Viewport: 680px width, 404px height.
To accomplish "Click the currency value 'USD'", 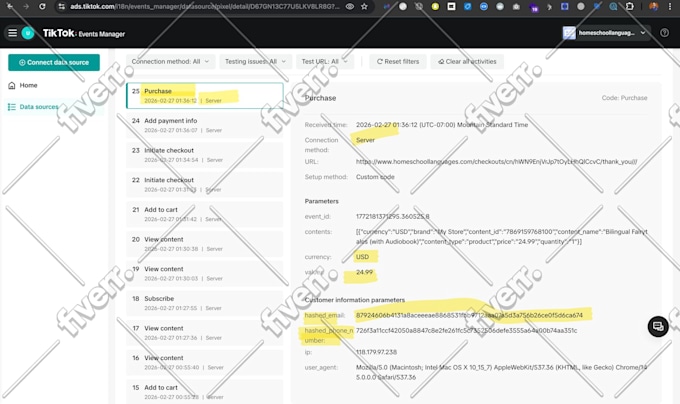I will (363, 257).
